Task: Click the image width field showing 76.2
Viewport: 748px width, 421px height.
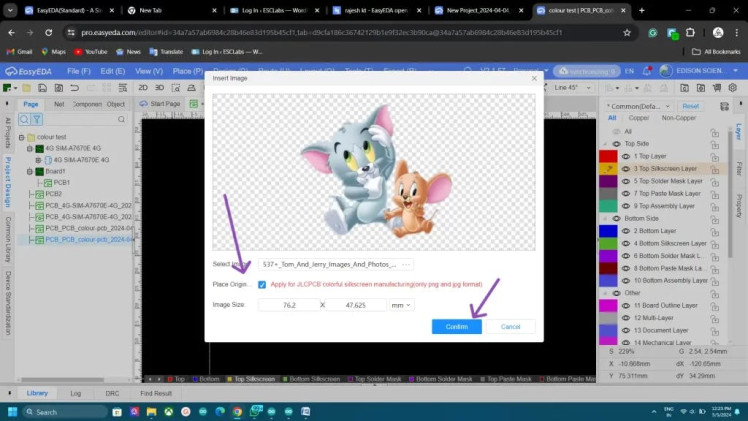Action: point(288,305)
